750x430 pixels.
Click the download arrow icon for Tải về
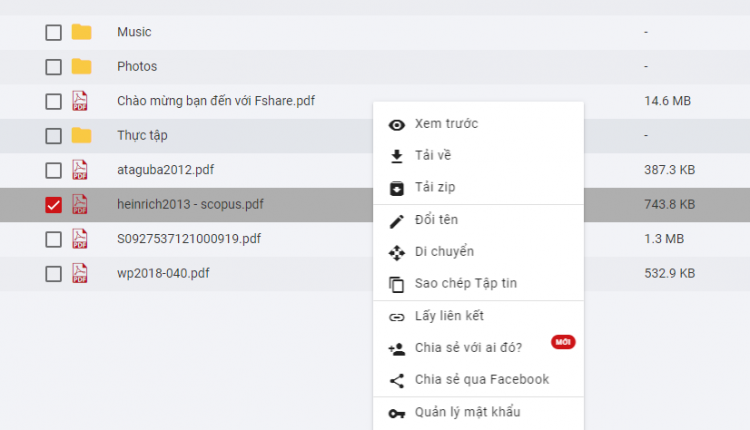pyautogui.click(x=397, y=156)
